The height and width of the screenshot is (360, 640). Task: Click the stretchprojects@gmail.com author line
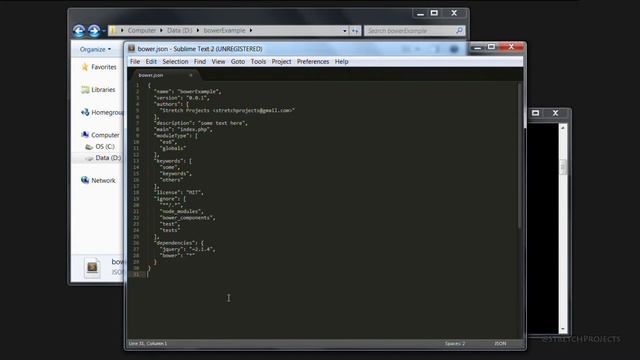coord(227,110)
